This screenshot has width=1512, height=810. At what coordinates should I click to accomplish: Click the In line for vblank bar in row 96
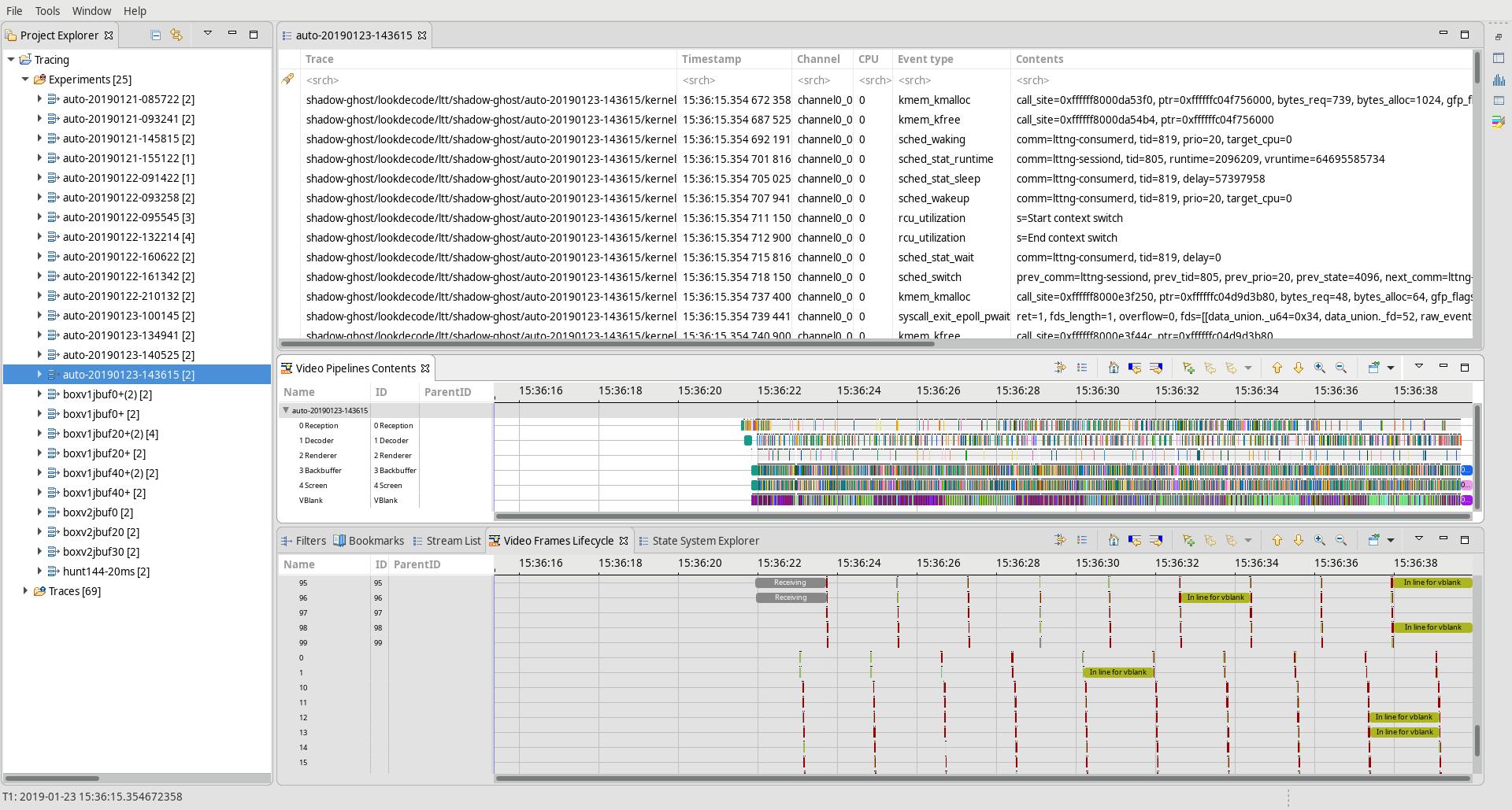coord(1215,597)
